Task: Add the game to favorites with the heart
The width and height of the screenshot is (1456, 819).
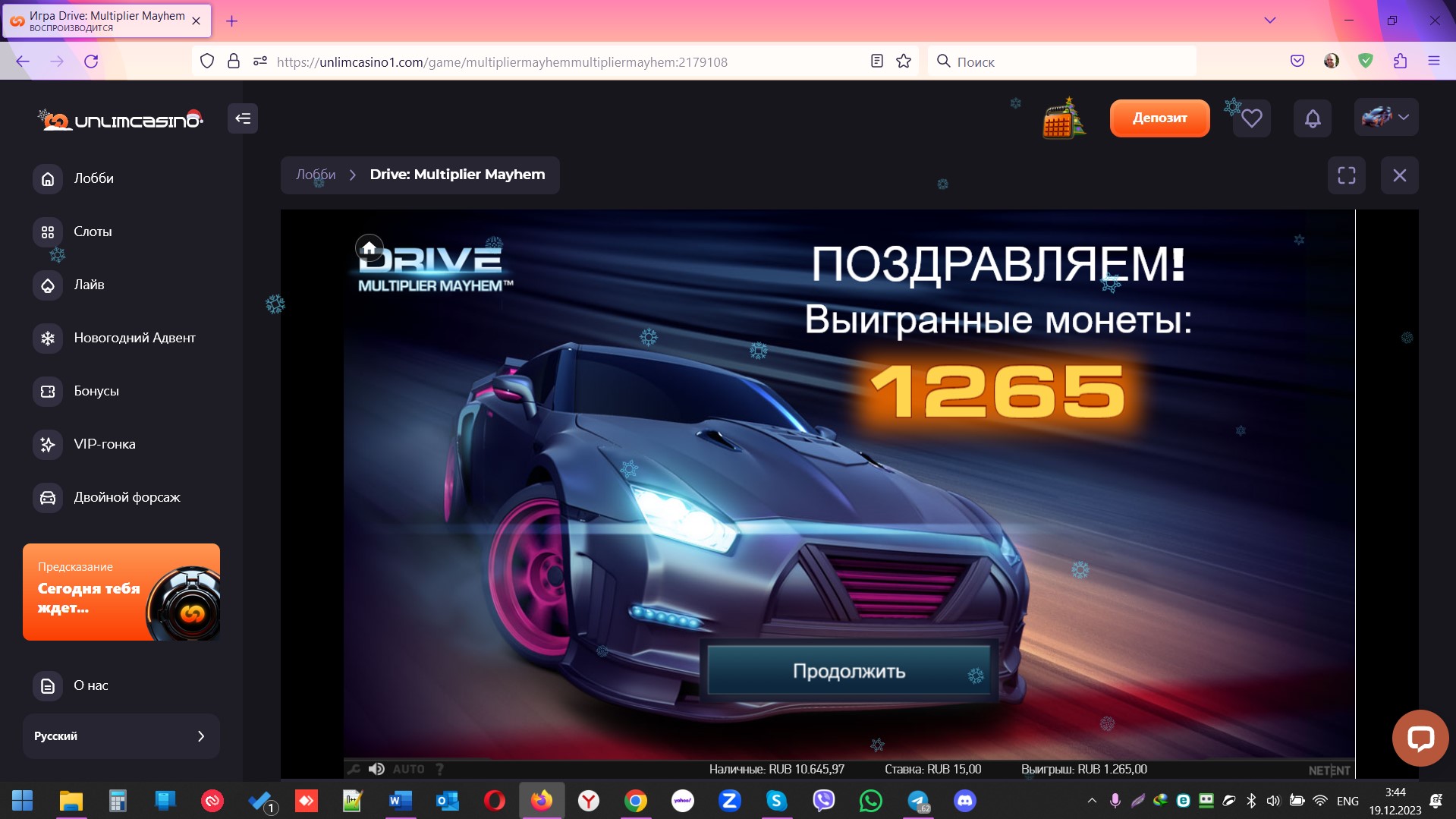Action: point(1252,118)
